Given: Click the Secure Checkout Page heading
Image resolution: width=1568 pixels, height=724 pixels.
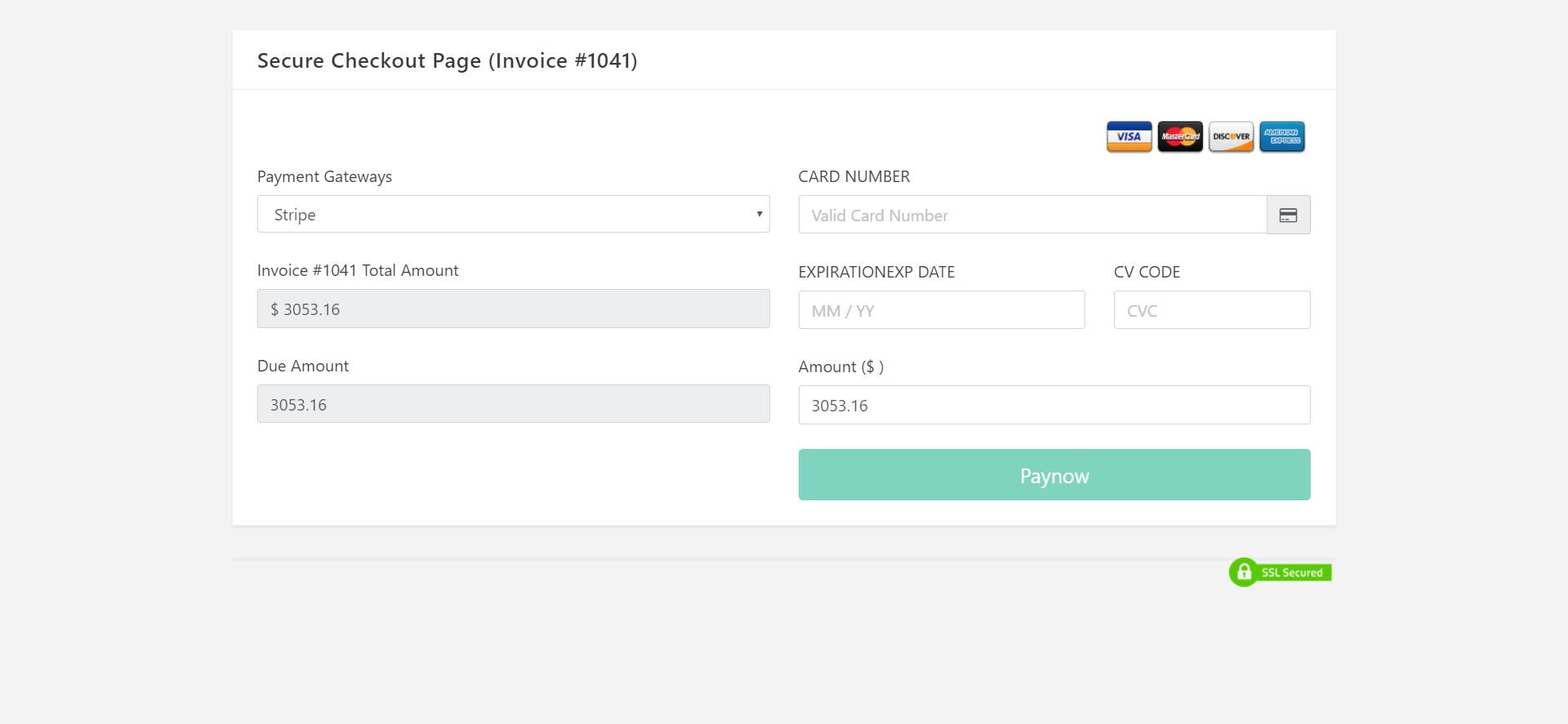Looking at the screenshot, I should [x=447, y=61].
